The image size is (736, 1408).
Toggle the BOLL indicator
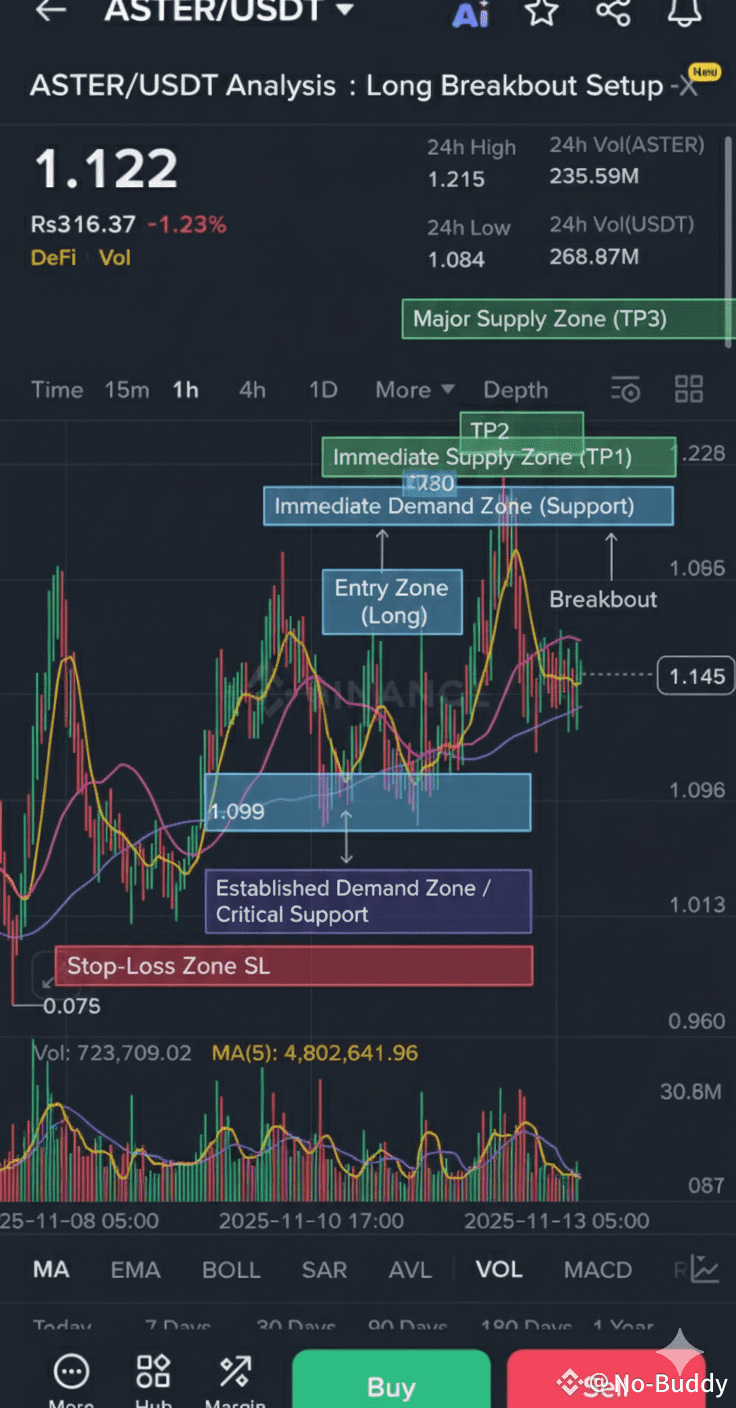point(231,1270)
